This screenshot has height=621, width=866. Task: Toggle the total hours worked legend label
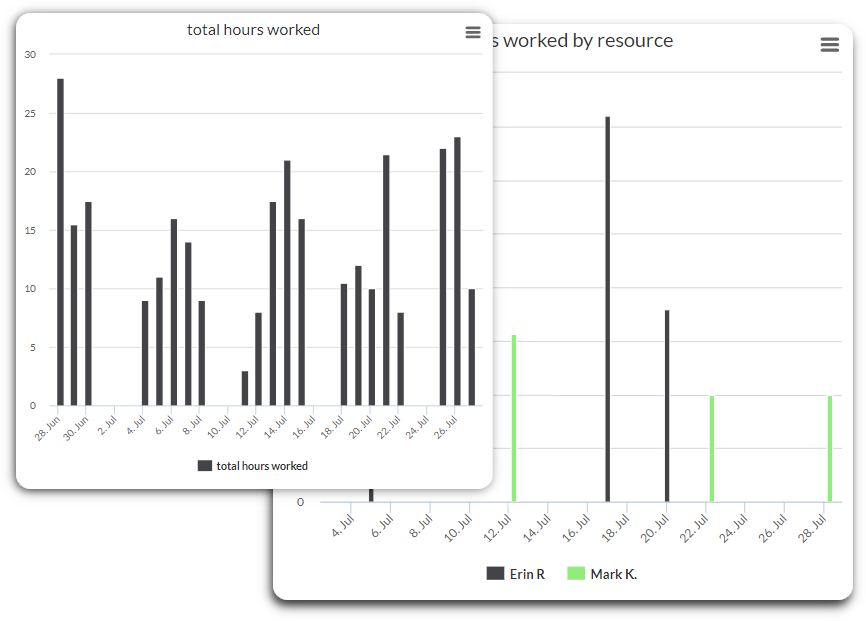coord(261,466)
